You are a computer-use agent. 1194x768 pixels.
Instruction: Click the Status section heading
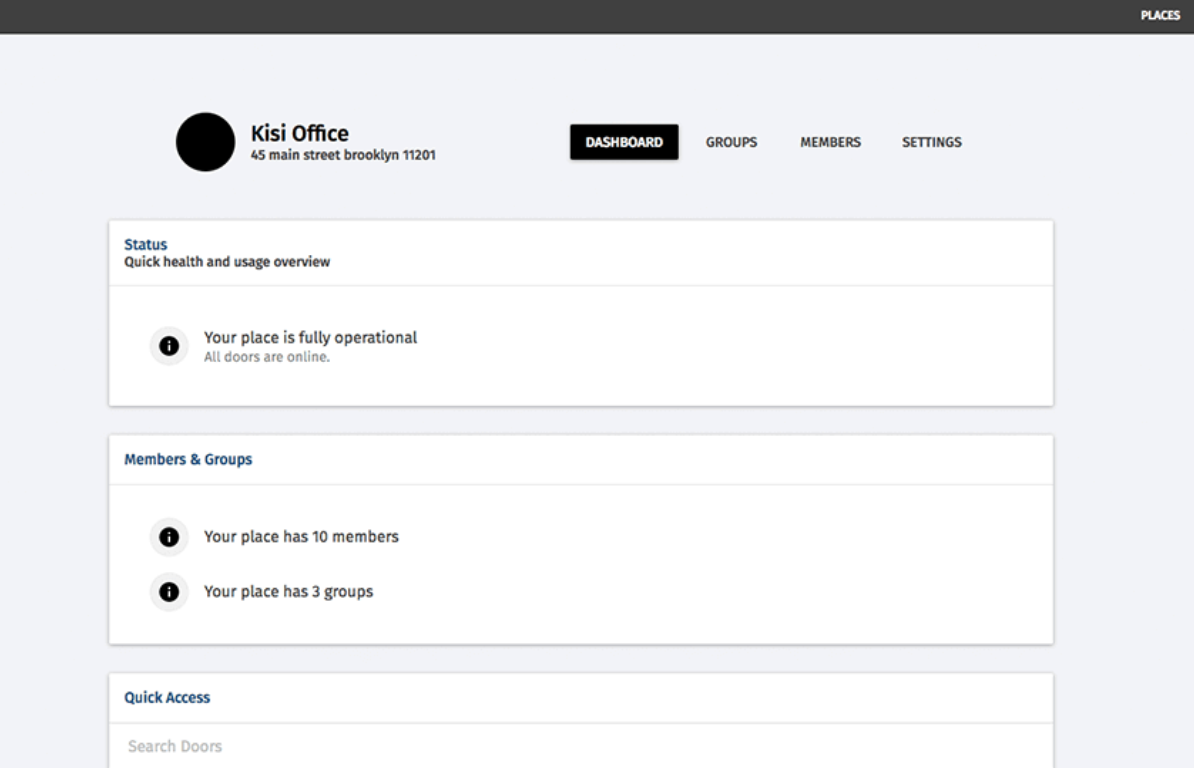(146, 245)
